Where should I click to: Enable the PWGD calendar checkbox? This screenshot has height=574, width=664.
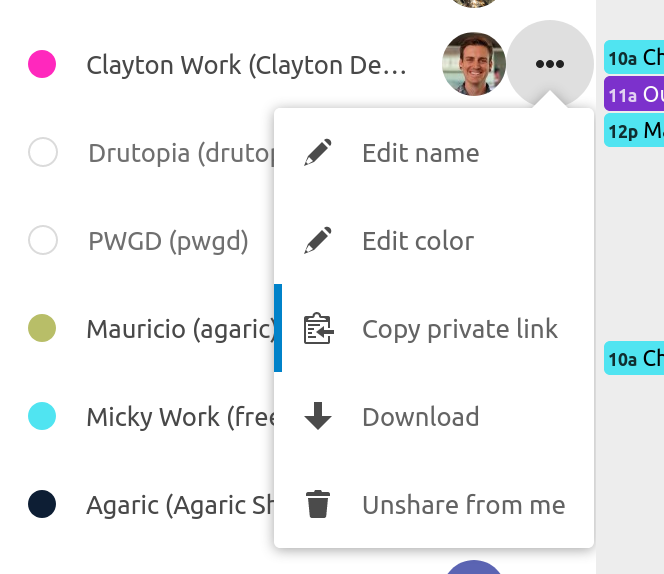pos(43,241)
